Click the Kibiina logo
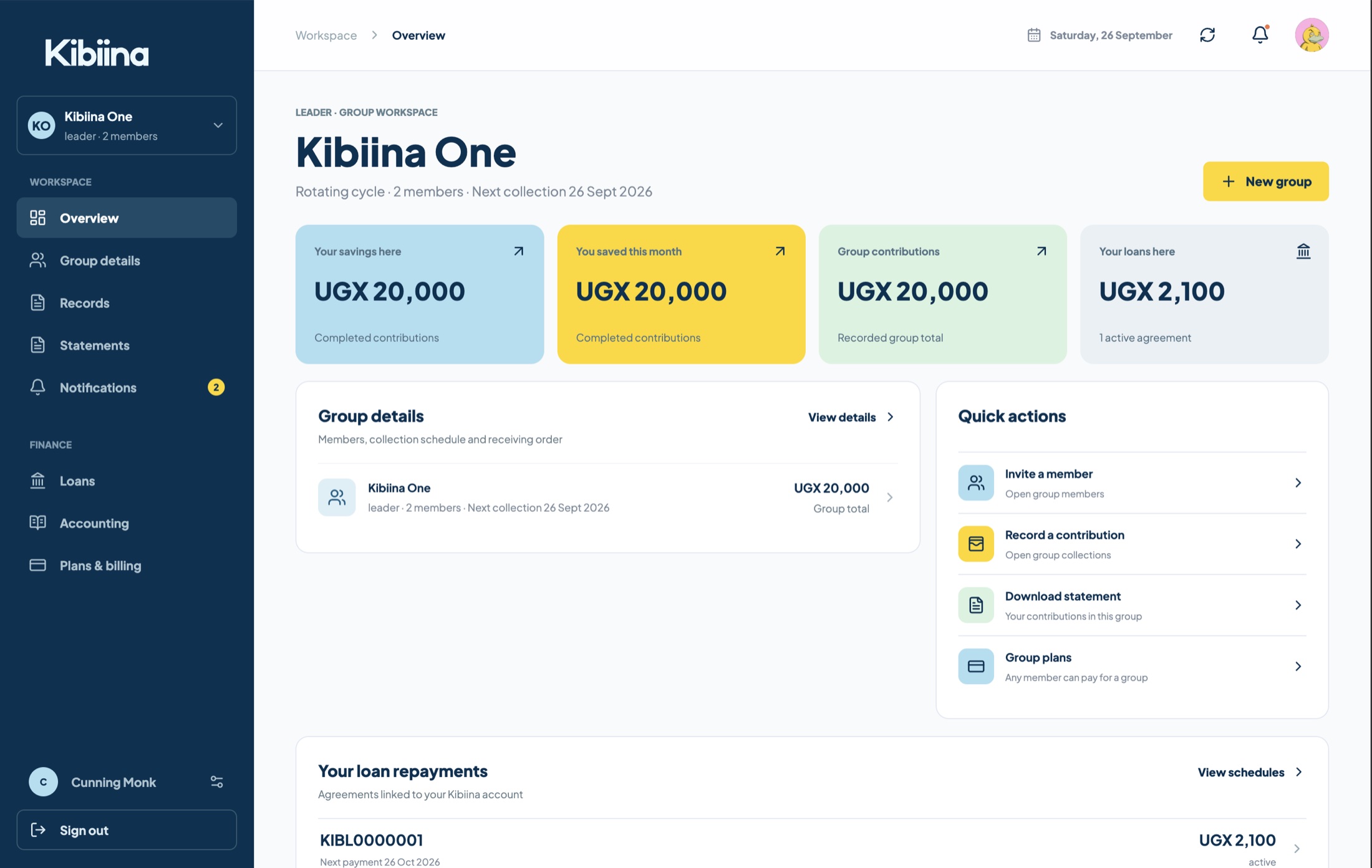 click(x=97, y=52)
